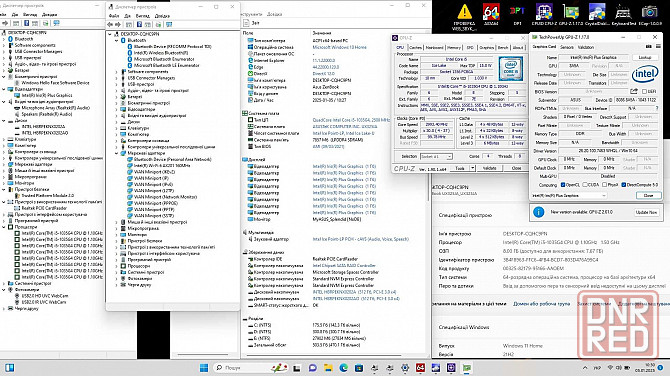This screenshot has height=376, width=670.
Task: Open GPU selection dropdown in GPU-Z
Action: click(569, 195)
